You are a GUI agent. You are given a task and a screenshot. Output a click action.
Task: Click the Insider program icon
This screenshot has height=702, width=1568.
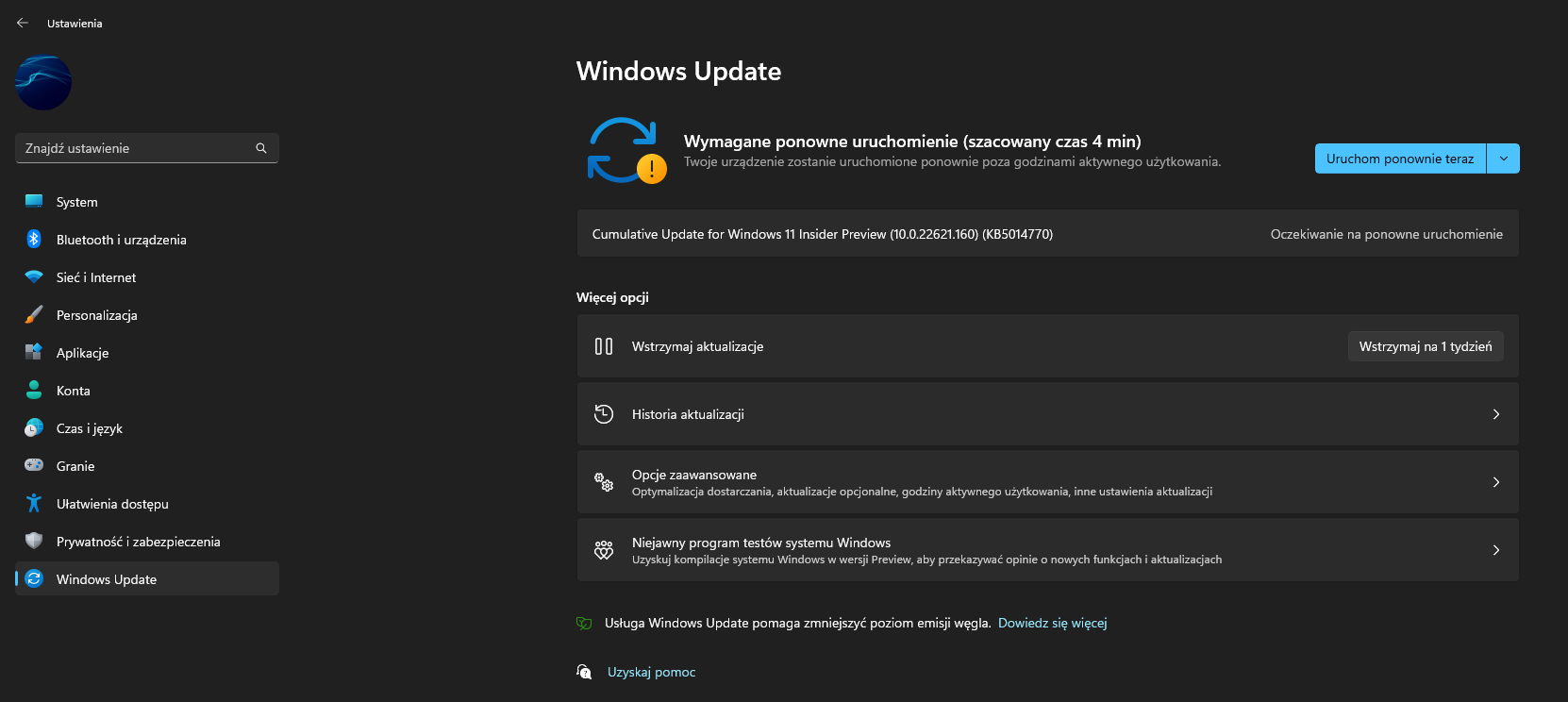(604, 550)
